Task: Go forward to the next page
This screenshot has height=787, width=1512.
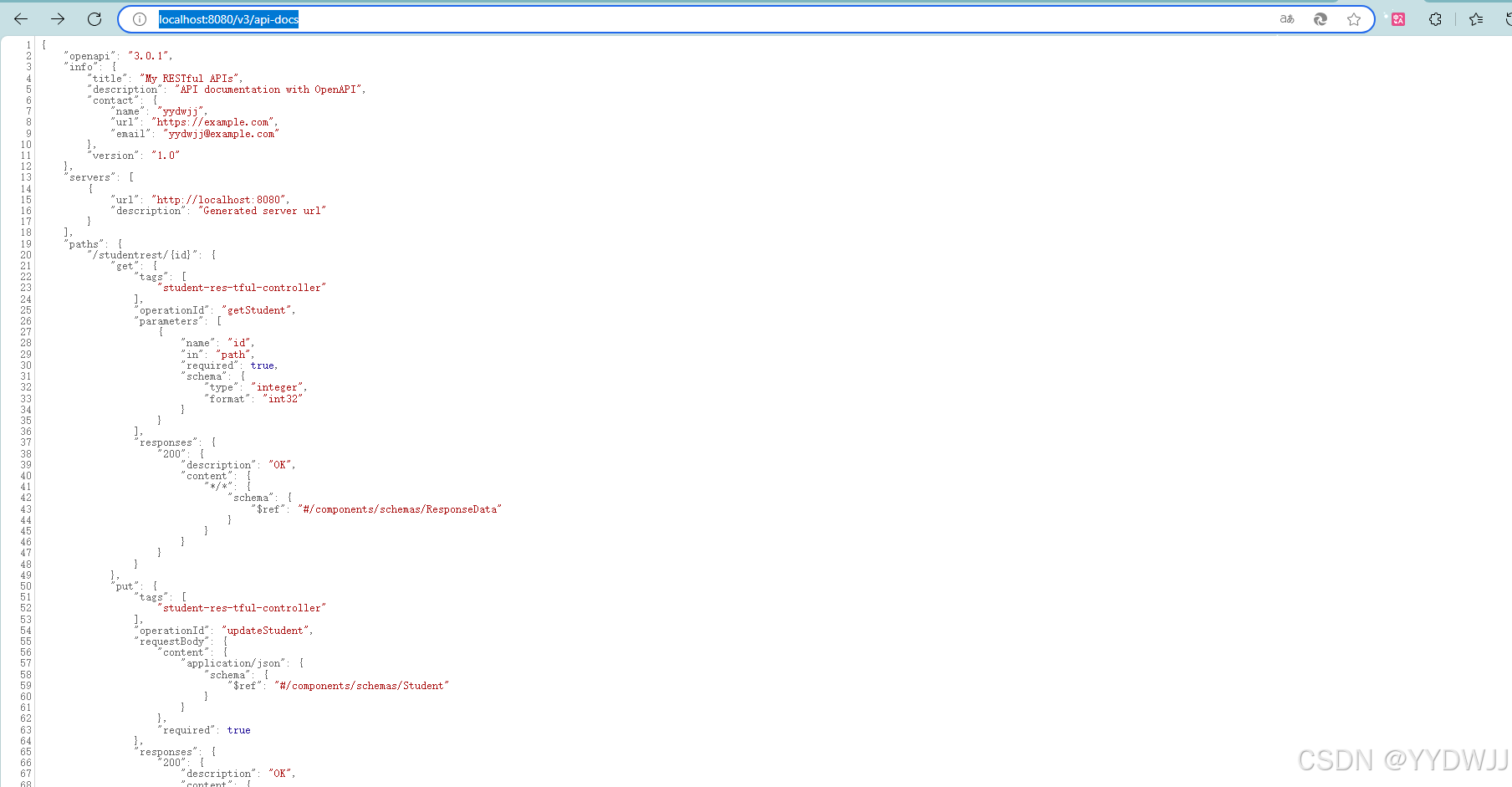Action: [58, 19]
